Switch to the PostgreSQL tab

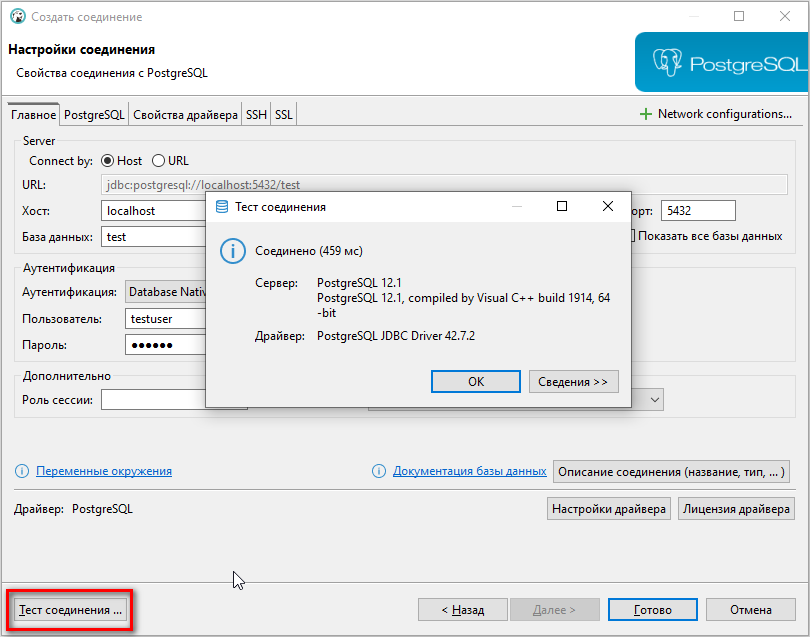[94, 115]
